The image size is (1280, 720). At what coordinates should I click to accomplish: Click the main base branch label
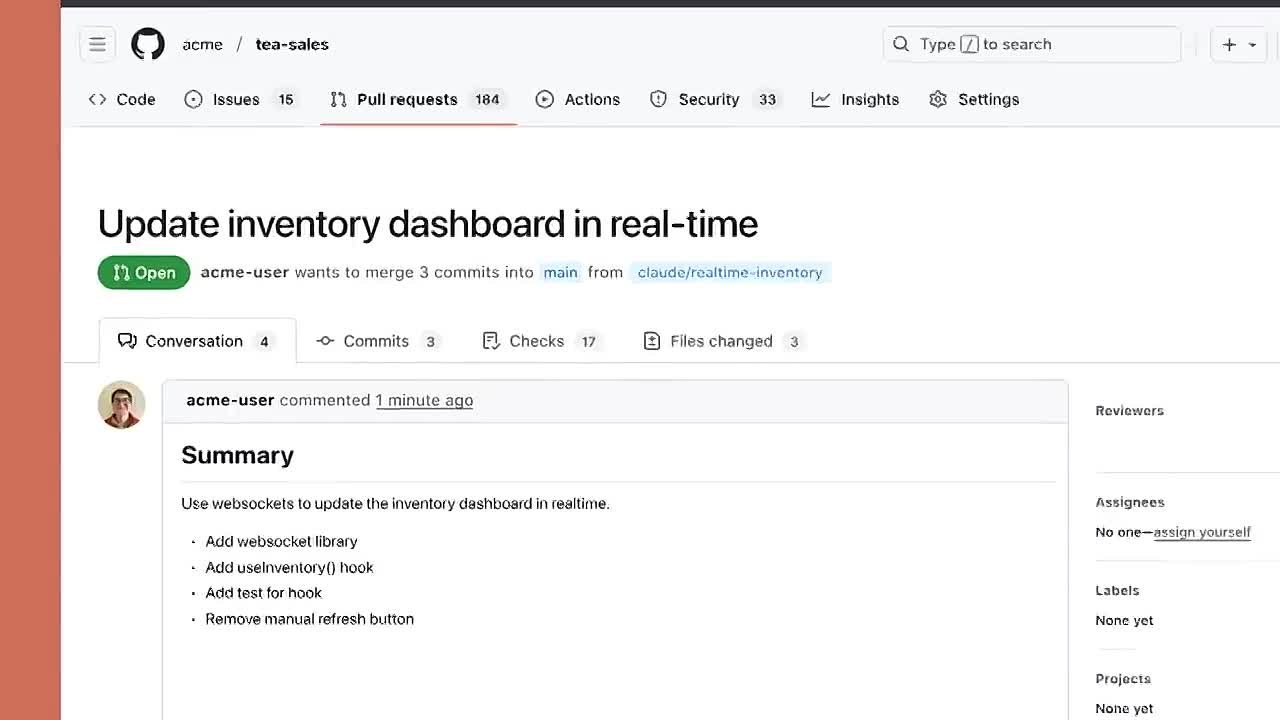click(x=560, y=272)
